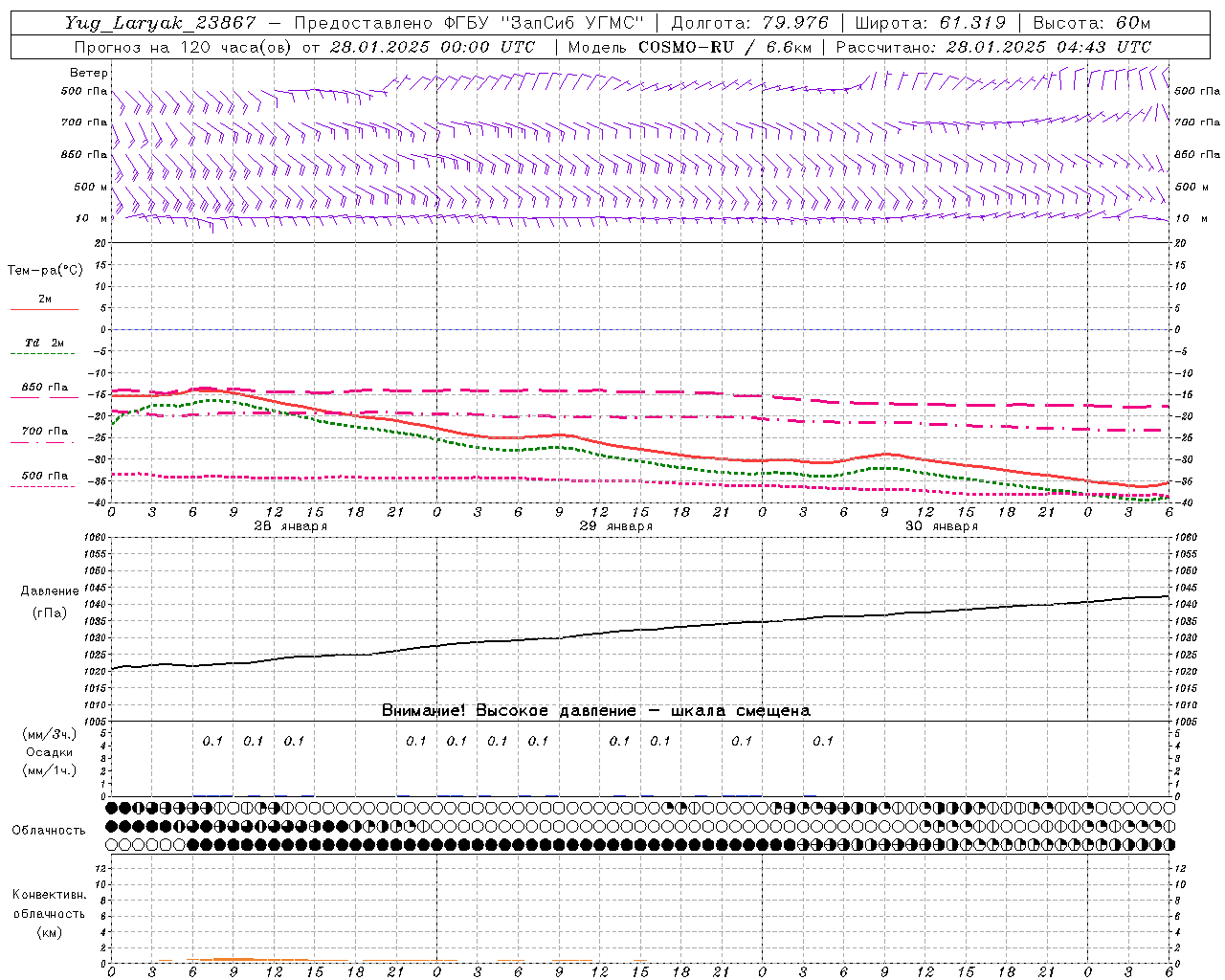1225x980 pixels.
Task: Click the Конвективн. label
Action: [x=50, y=895]
